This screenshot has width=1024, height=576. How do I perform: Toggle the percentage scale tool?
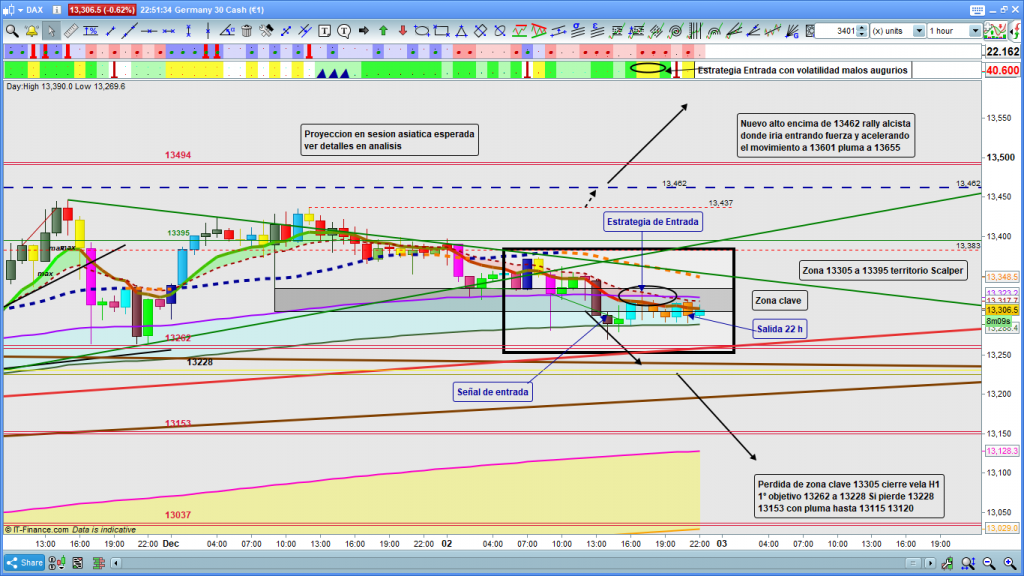click(x=91, y=31)
